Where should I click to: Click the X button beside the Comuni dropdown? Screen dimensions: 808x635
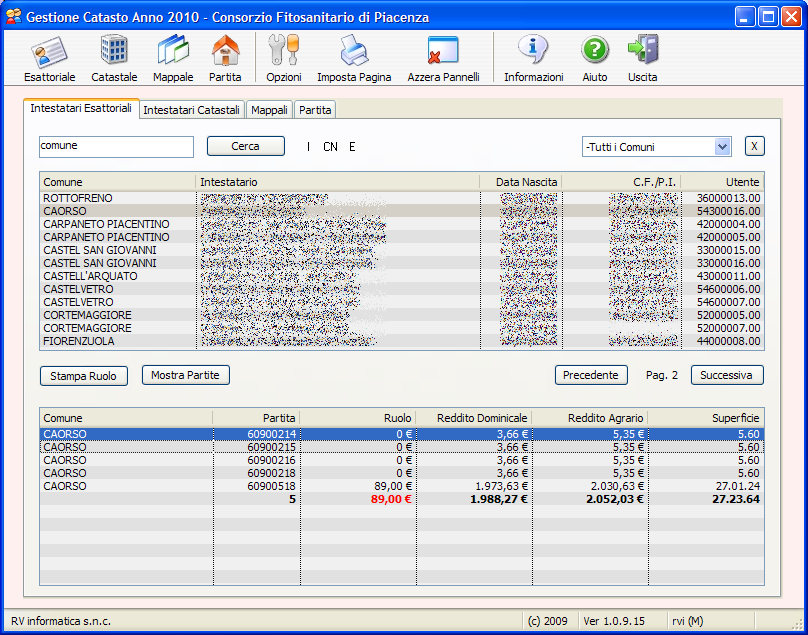[x=754, y=146]
